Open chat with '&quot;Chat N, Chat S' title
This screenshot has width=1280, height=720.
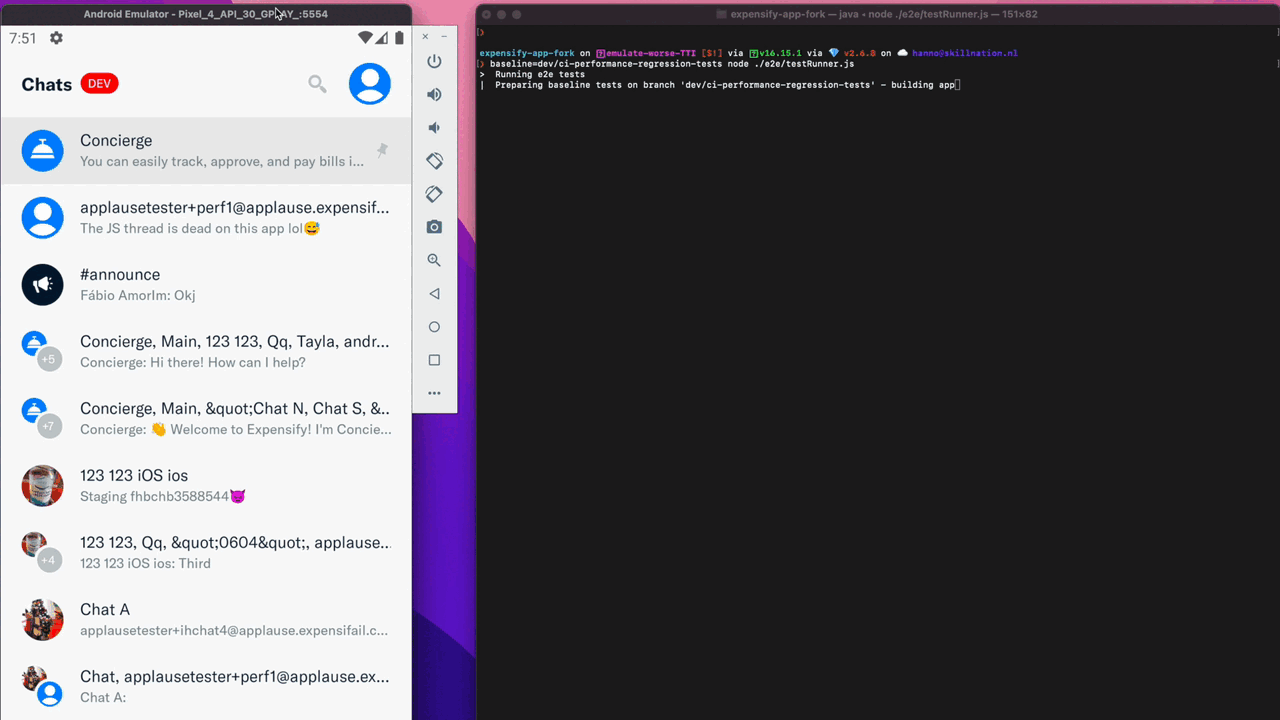(x=206, y=419)
